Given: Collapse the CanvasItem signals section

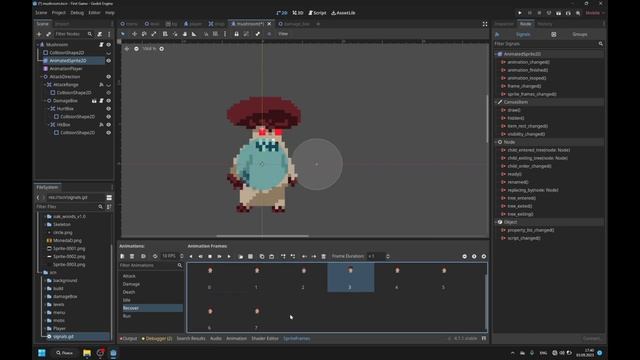Looking at the screenshot, I should coord(496,102).
